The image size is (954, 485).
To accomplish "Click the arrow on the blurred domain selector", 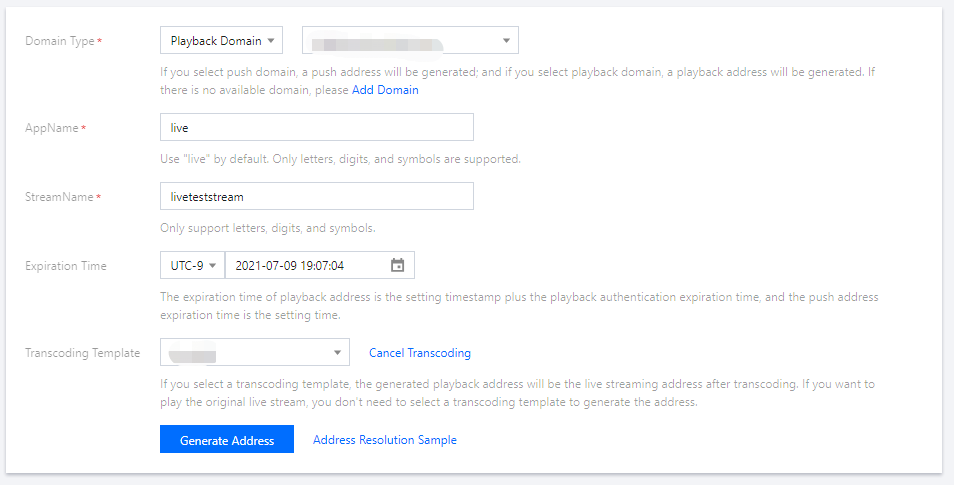I will click(x=506, y=41).
